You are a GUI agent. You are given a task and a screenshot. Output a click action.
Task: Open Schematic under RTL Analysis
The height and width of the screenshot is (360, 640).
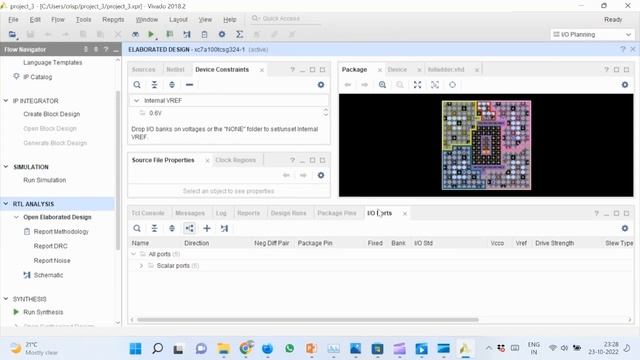tap(48, 275)
